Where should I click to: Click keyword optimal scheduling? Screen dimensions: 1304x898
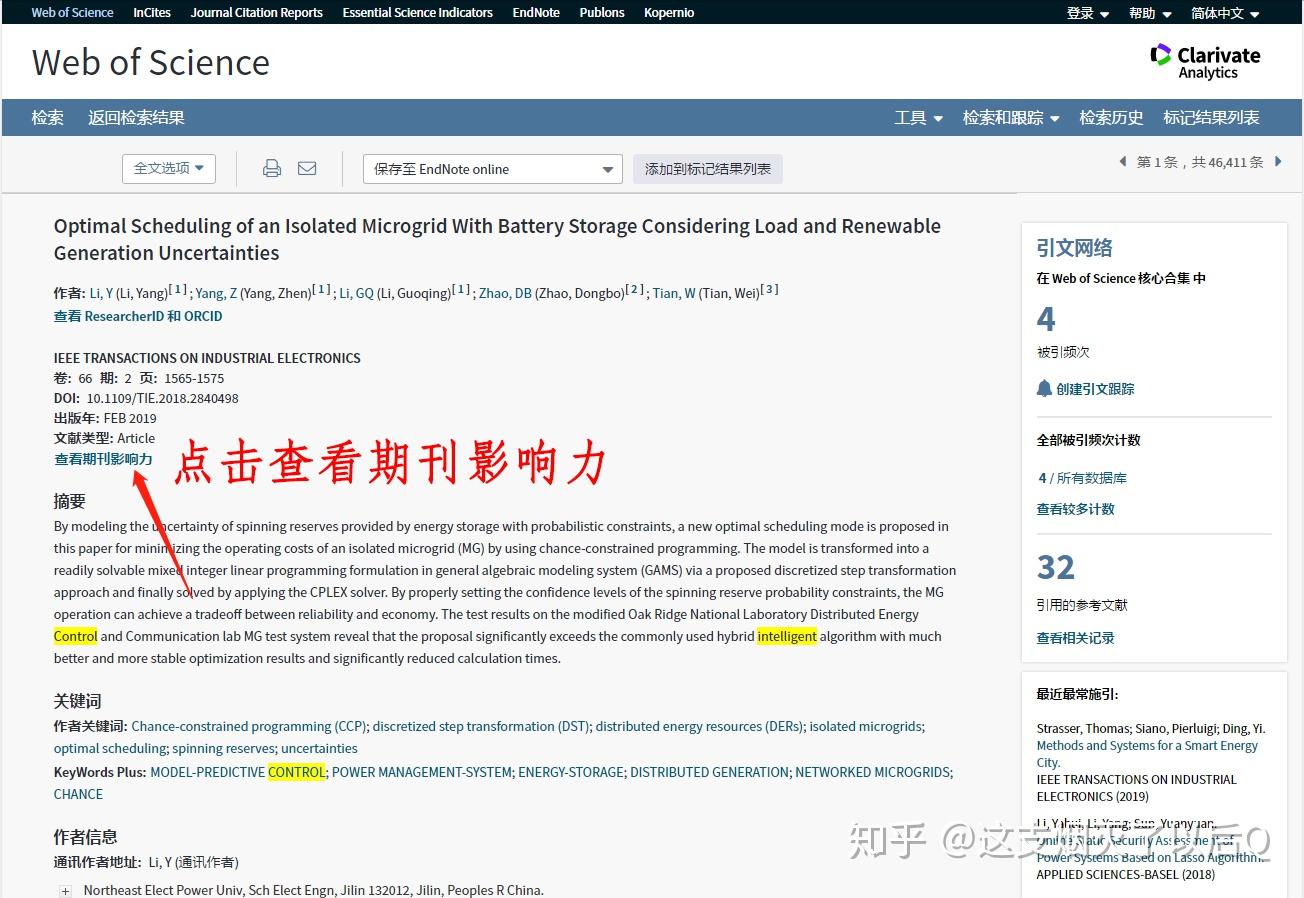(x=110, y=748)
